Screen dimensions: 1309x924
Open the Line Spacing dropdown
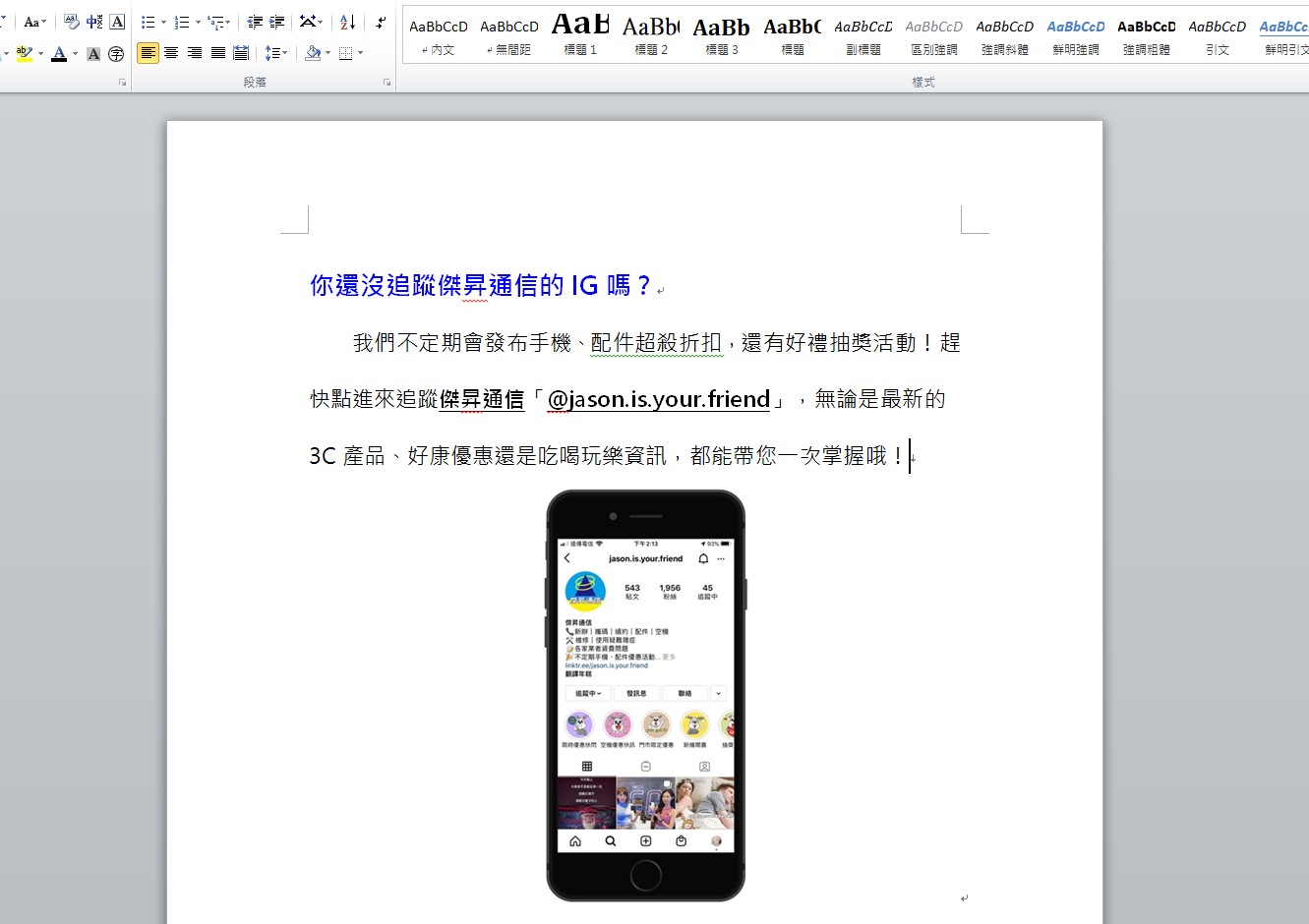[x=275, y=54]
